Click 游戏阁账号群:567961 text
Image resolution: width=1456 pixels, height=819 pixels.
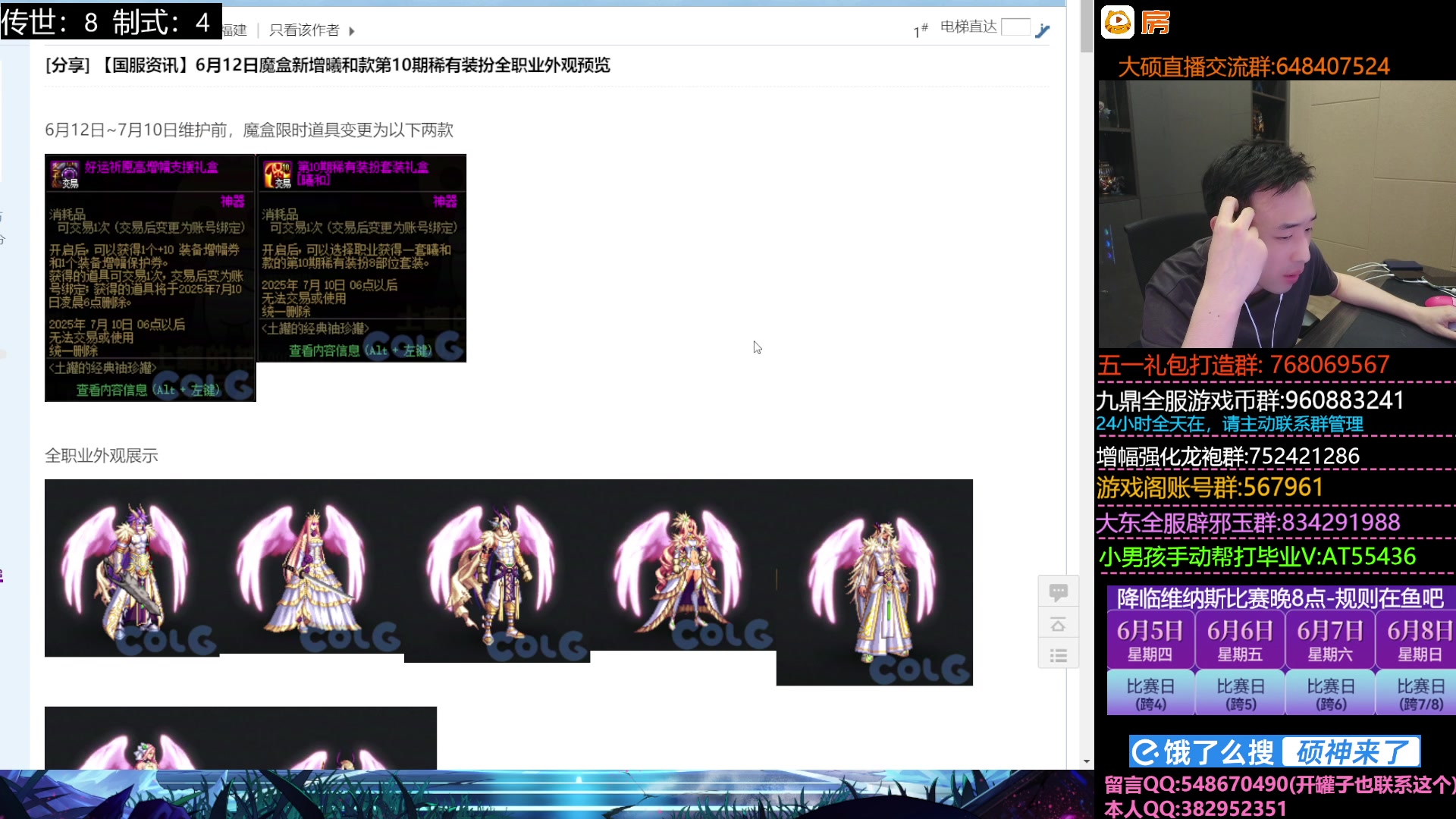[1210, 488]
